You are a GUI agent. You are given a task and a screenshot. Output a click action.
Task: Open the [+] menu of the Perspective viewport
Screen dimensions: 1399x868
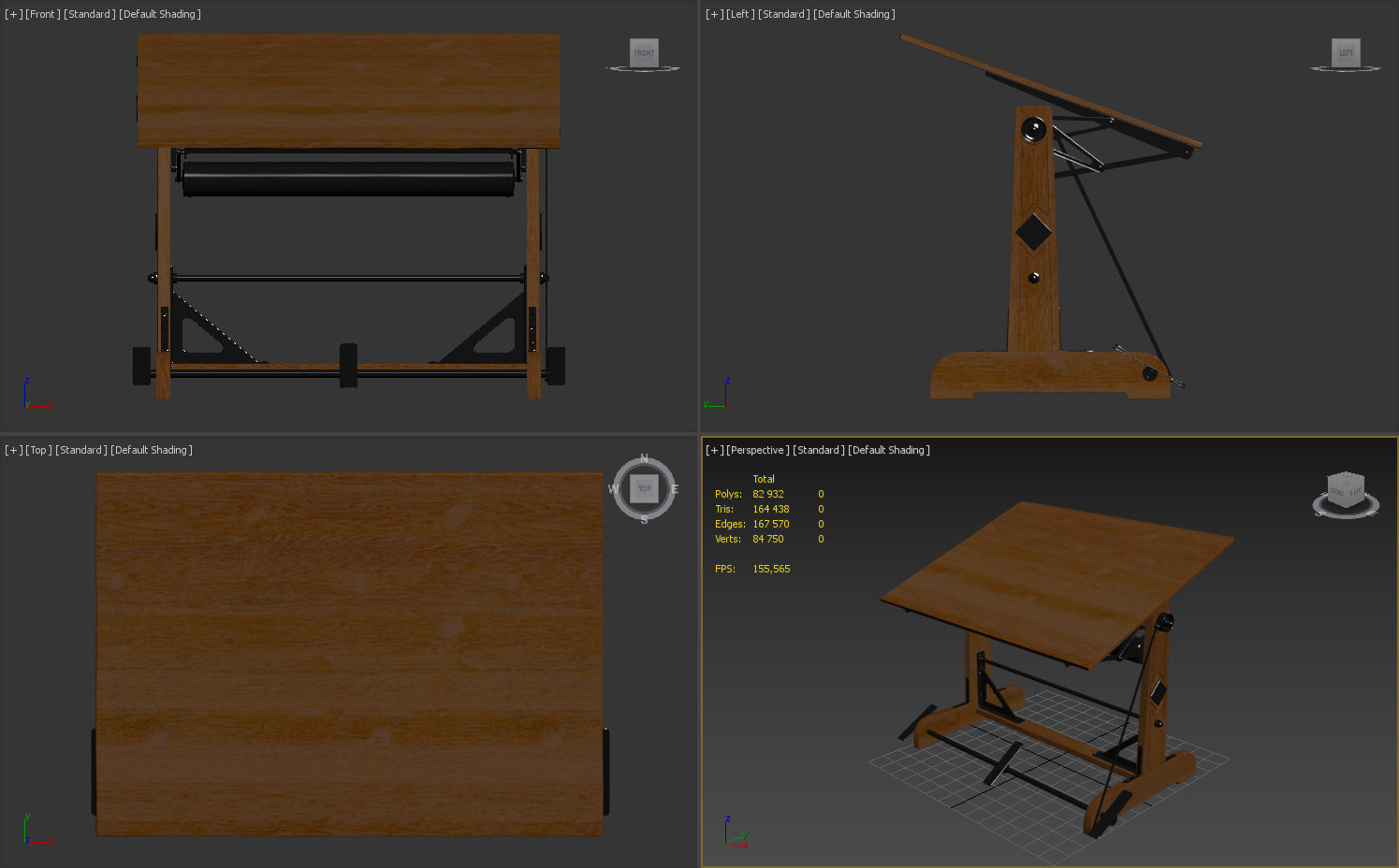(x=714, y=450)
